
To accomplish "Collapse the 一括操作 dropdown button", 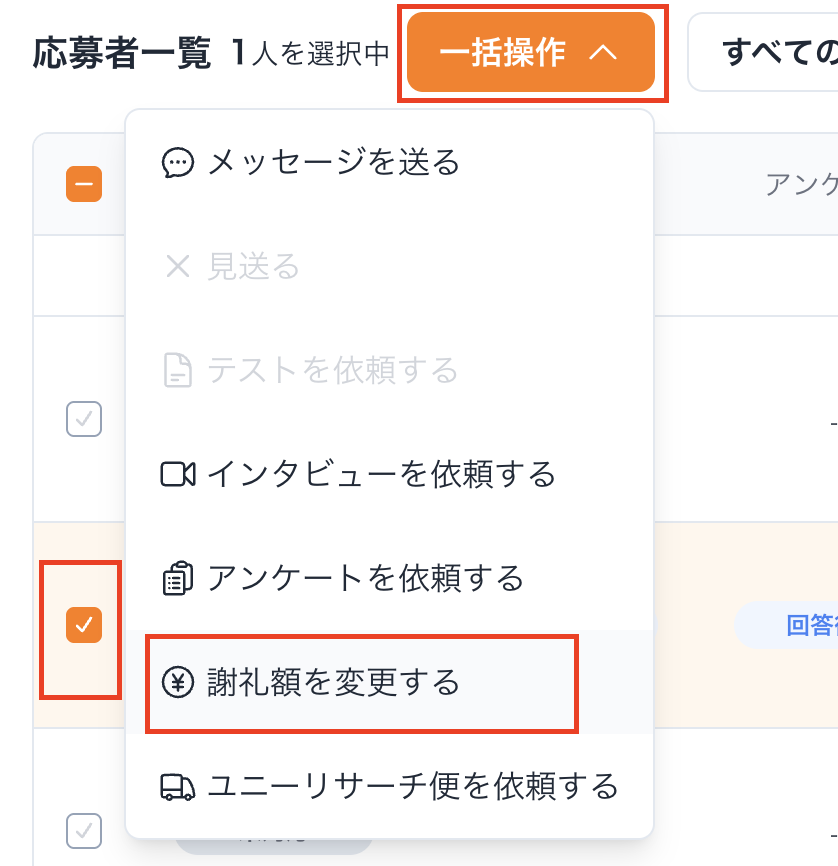I will (x=530, y=53).
